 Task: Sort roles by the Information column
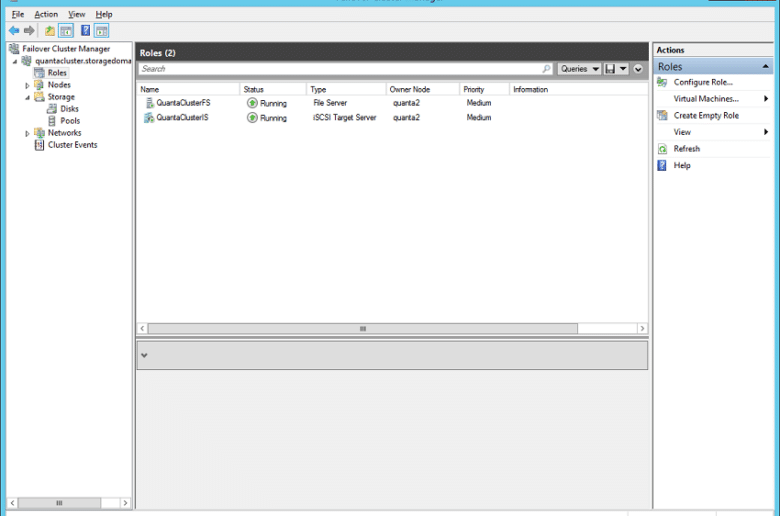(x=530, y=90)
